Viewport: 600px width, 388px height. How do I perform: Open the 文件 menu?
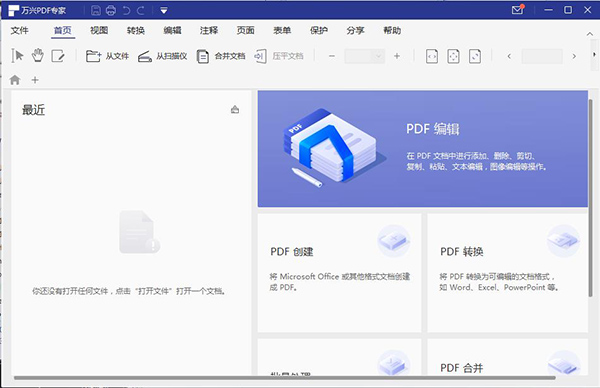20,30
